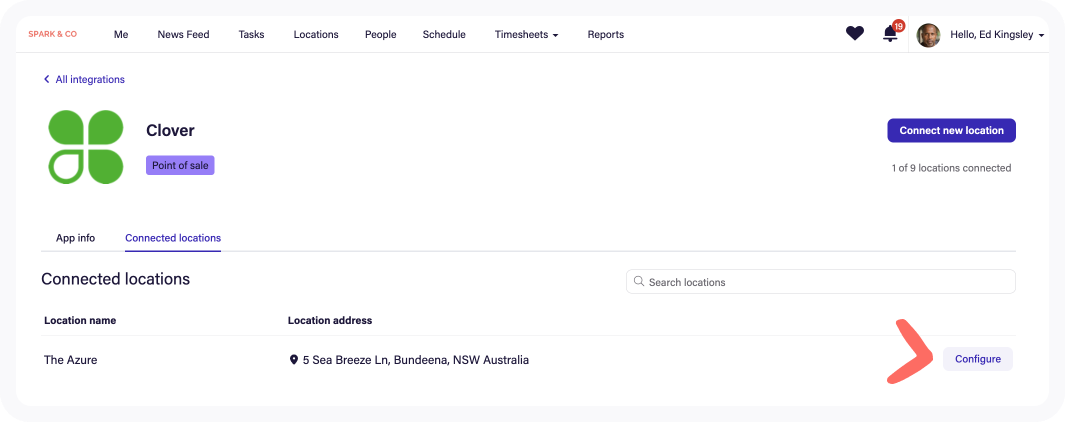The width and height of the screenshot is (1065, 422).
Task: Click the 5 Sea Breeze Ln address text
Action: tap(416, 360)
